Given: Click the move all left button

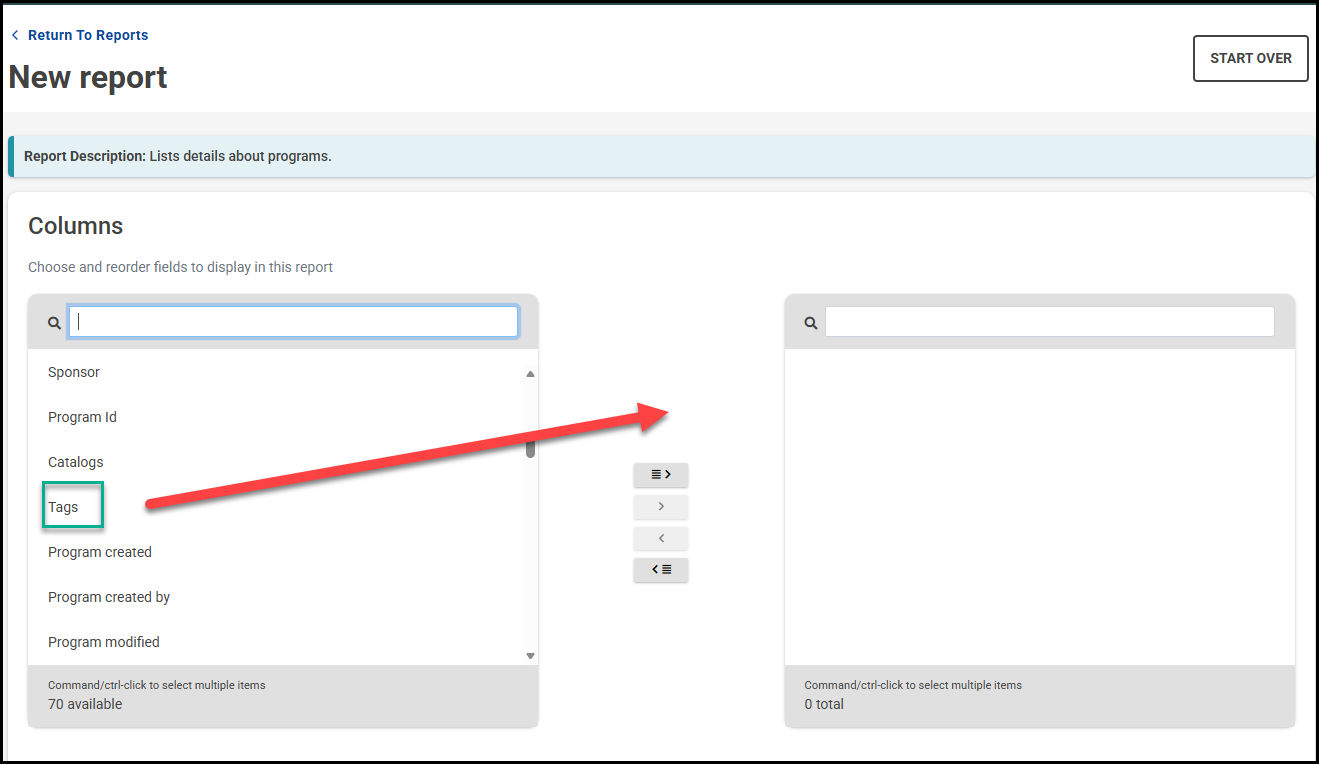Looking at the screenshot, I should pyautogui.click(x=660, y=570).
